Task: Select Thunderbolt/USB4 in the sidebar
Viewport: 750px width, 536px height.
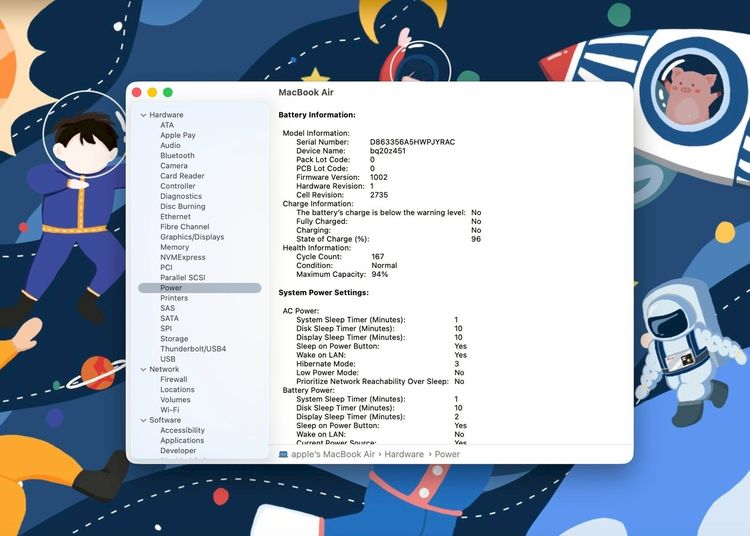Action: pos(193,349)
